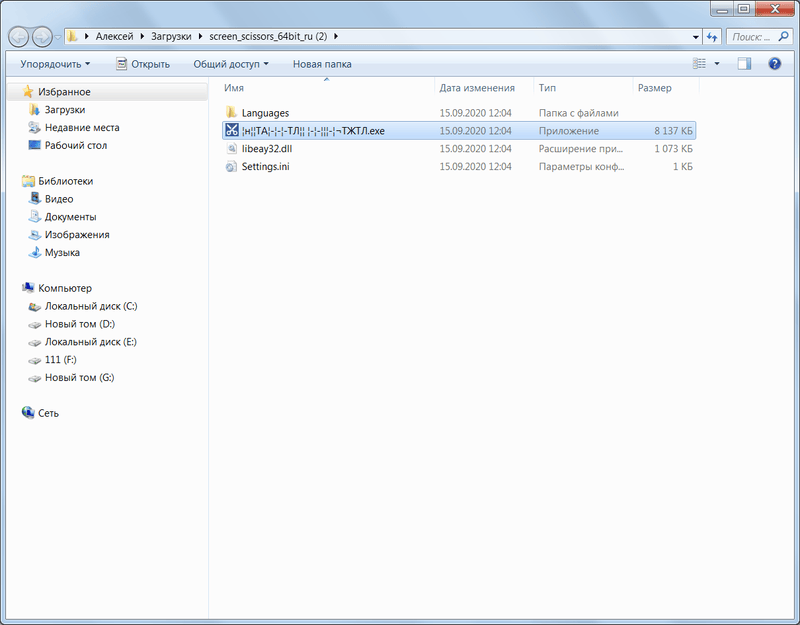Image resolution: width=800 pixels, height=625 pixels.
Task: Open help with the question mark icon
Action: point(774,63)
